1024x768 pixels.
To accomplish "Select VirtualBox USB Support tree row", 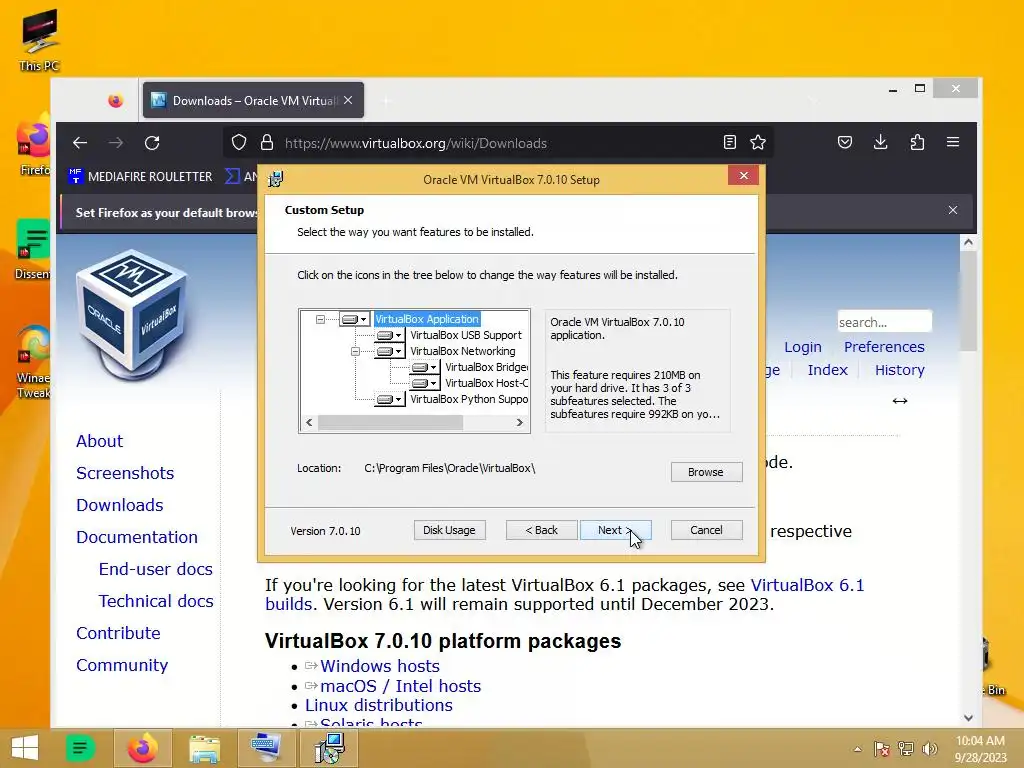I will [466, 335].
